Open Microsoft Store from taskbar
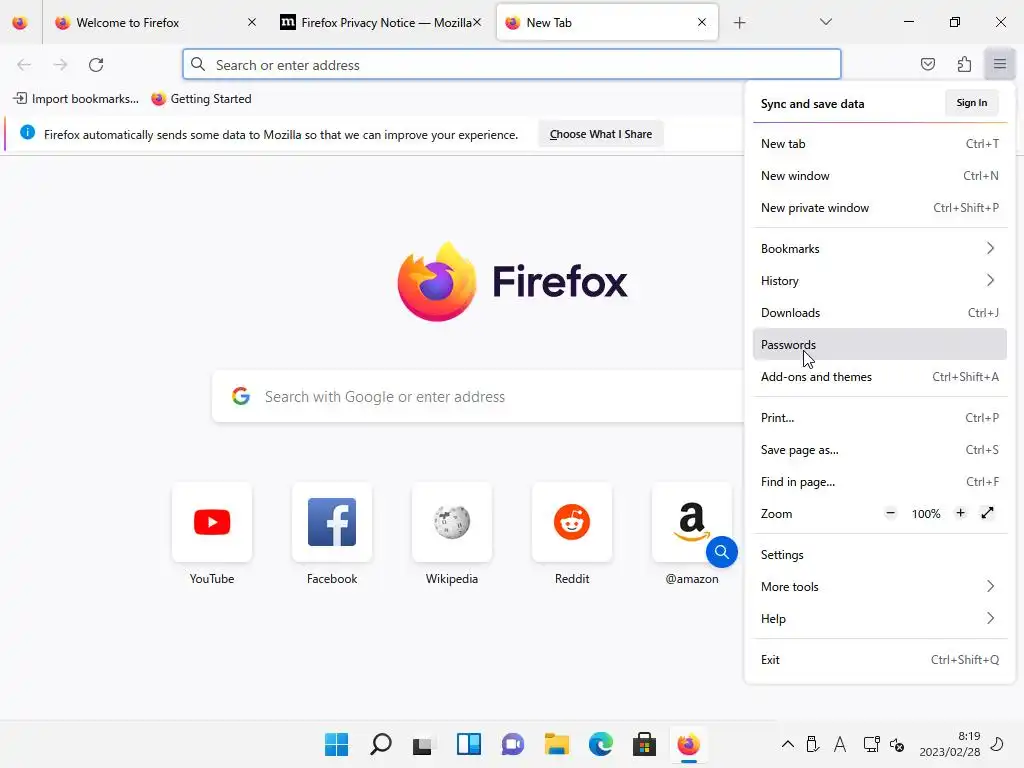Image resolution: width=1024 pixels, height=768 pixels. [x=644, y=744]
